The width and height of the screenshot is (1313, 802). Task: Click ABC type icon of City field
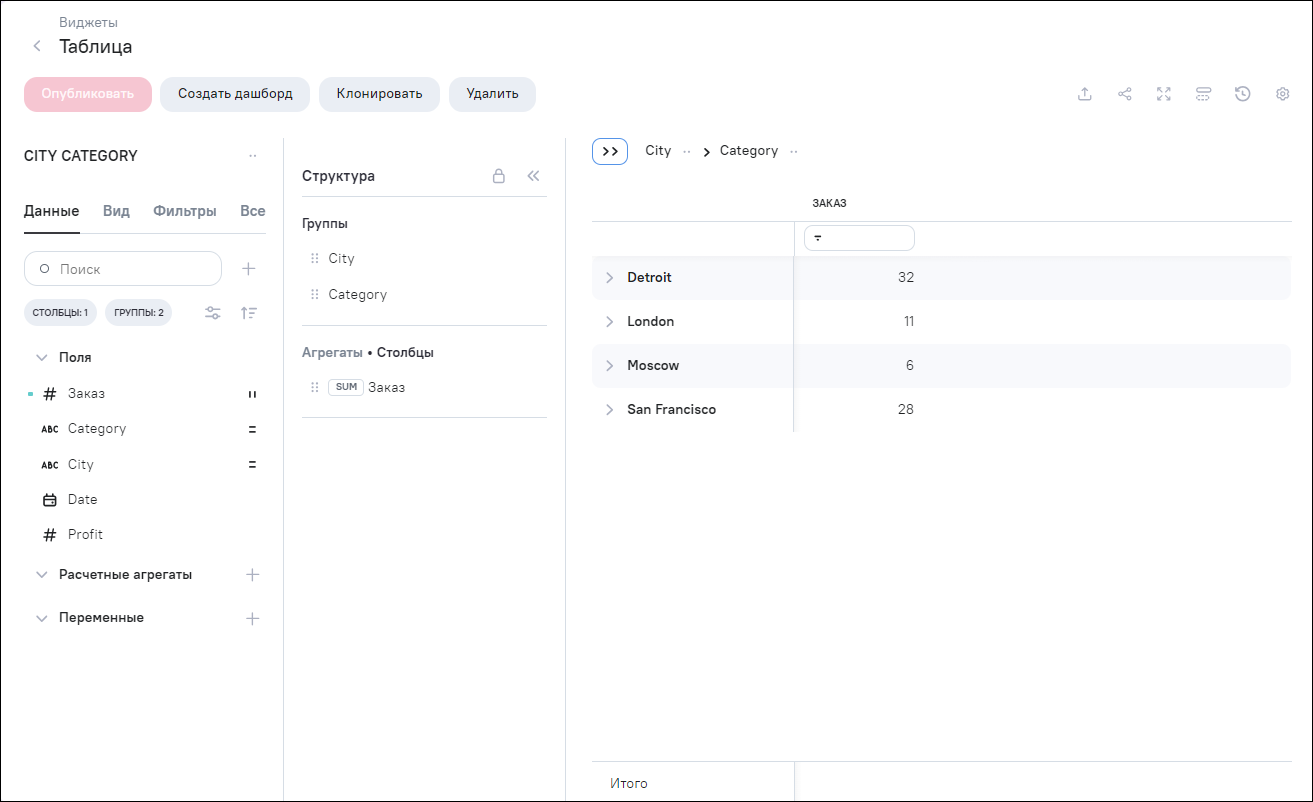tap(50, 465)
